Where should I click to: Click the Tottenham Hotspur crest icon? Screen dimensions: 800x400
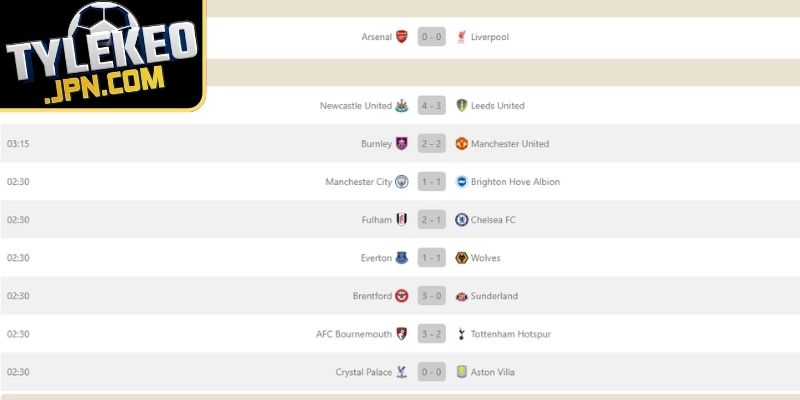(x=461, y=333)
